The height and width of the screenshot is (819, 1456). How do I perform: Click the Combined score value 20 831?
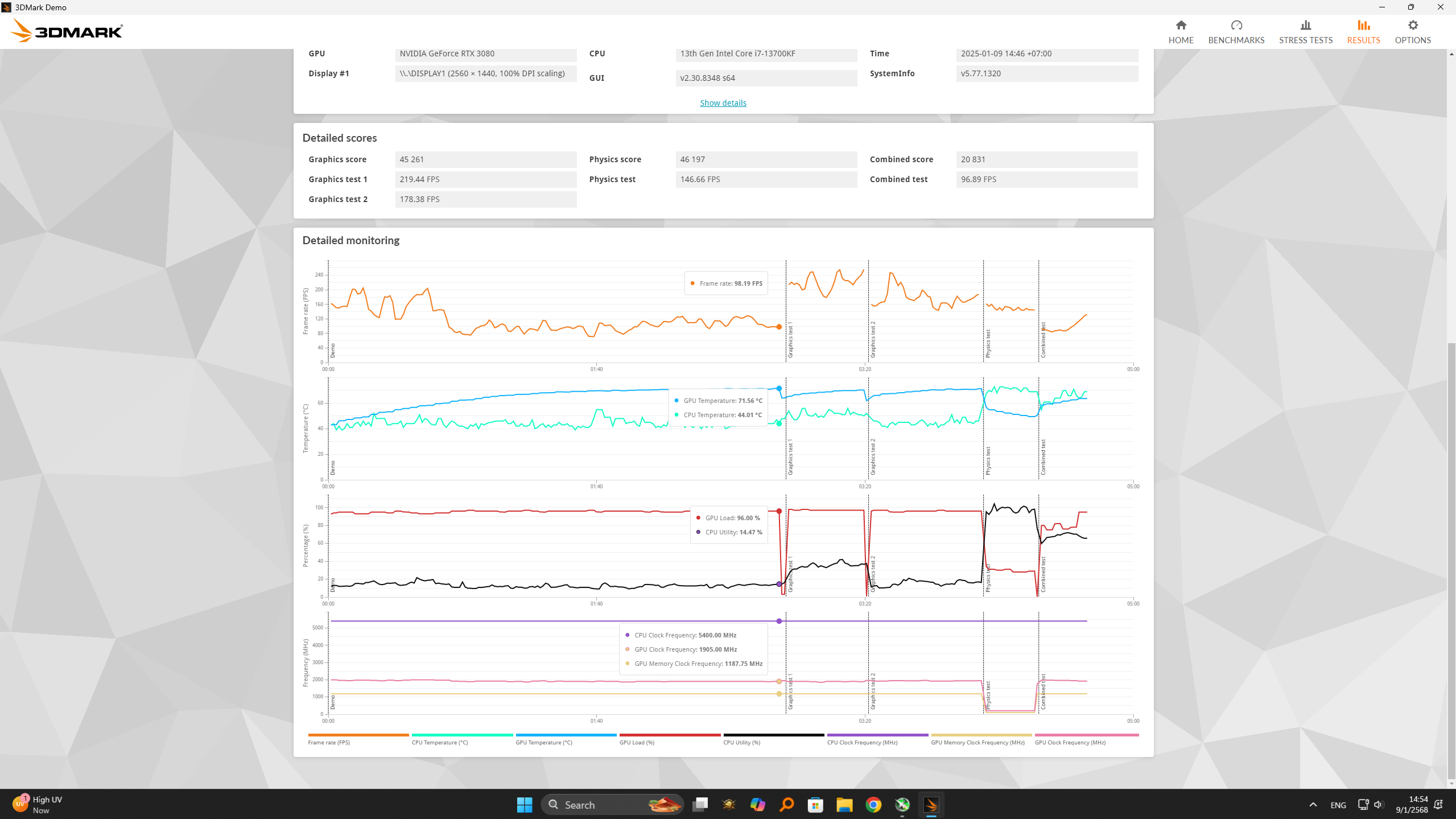click(1046, 159)
